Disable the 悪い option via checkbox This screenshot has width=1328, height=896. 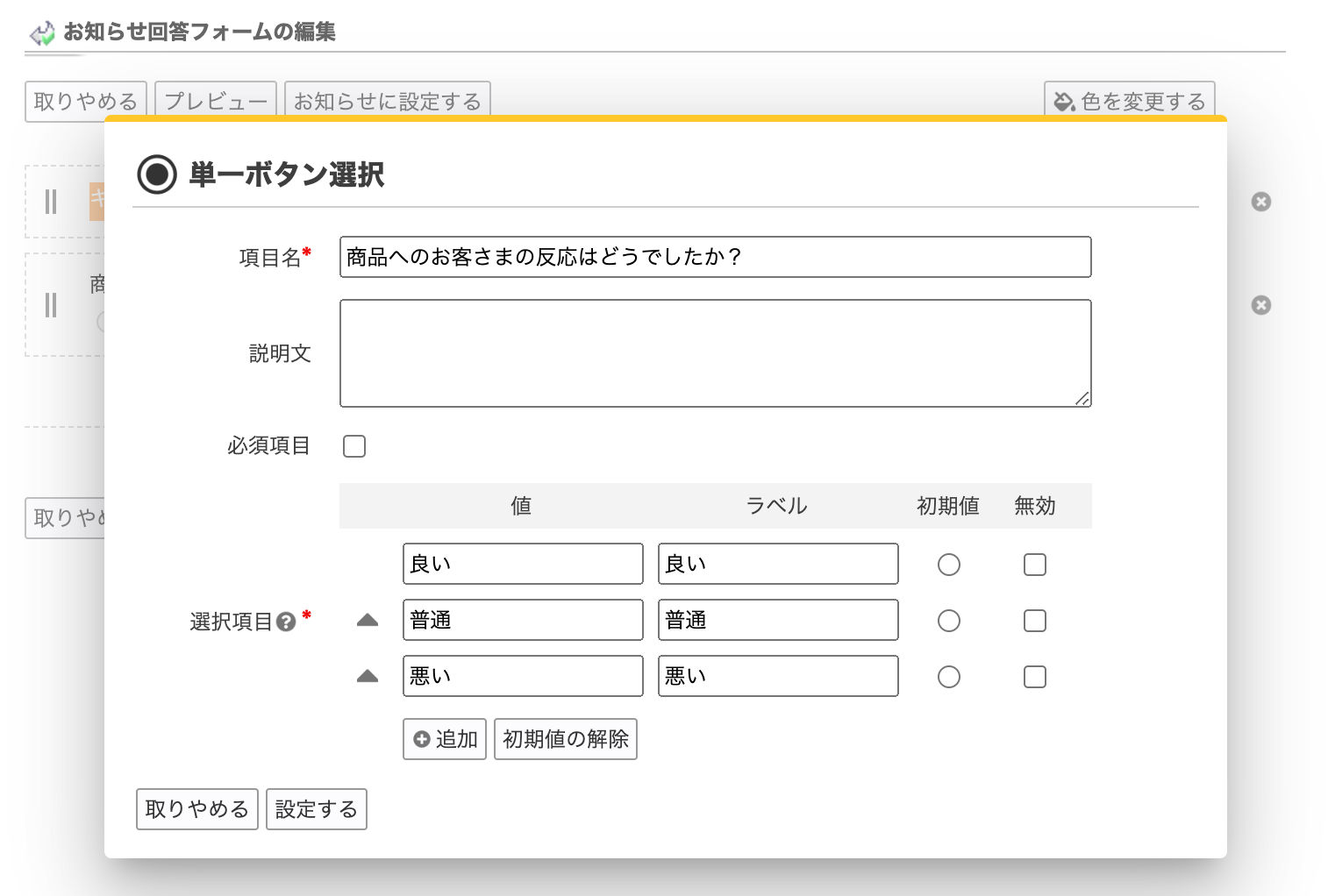point(1035,677)
